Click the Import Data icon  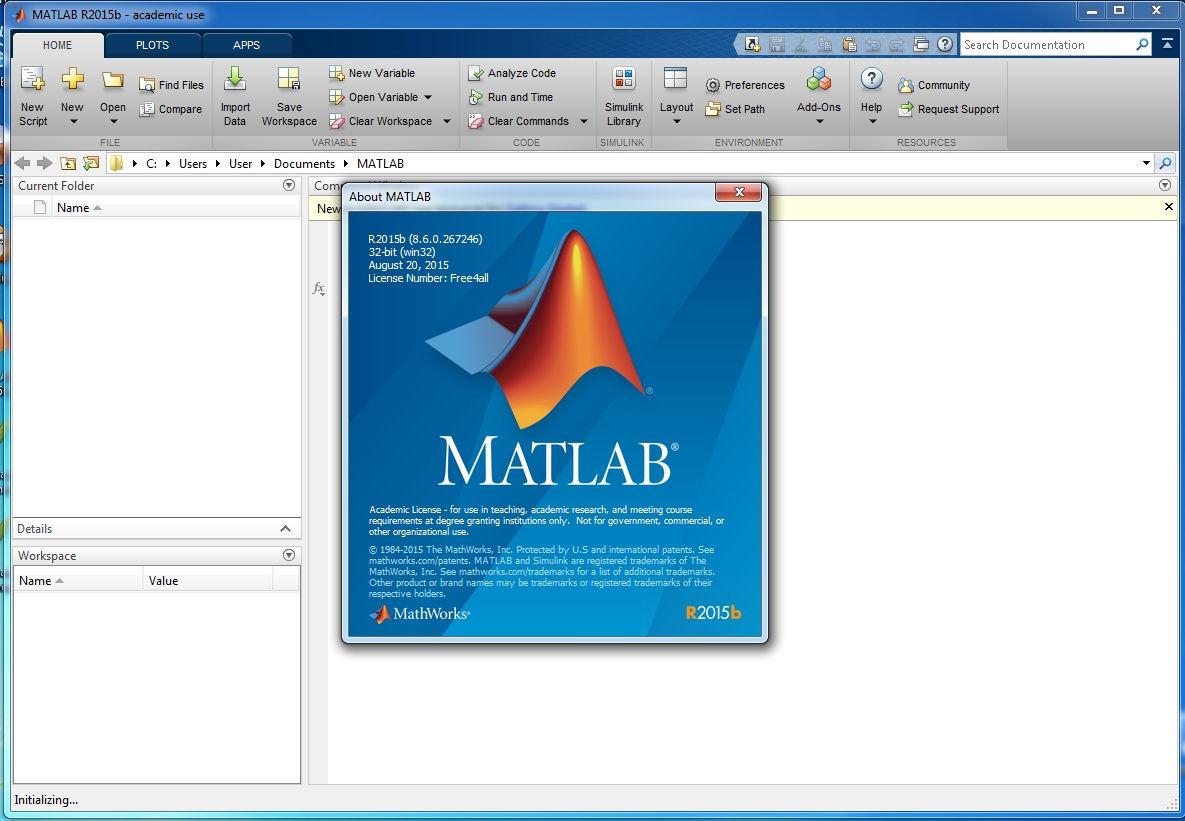(x=235, y=79)
